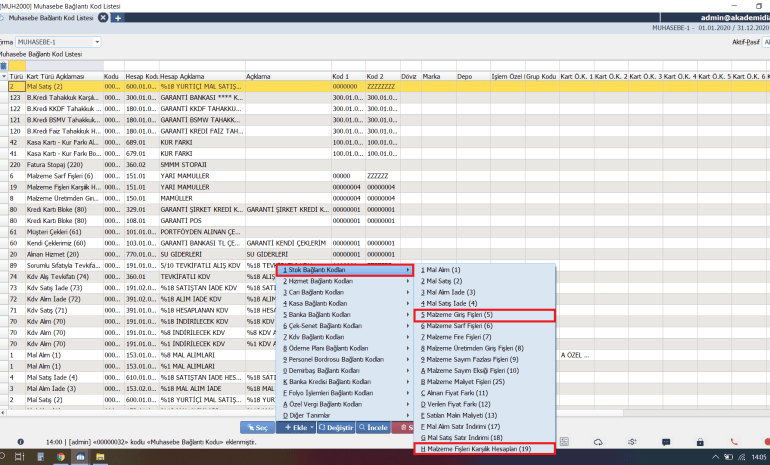Show hidden system tray icons
Viewport: 770px width, 465px height.
(716, 457)
